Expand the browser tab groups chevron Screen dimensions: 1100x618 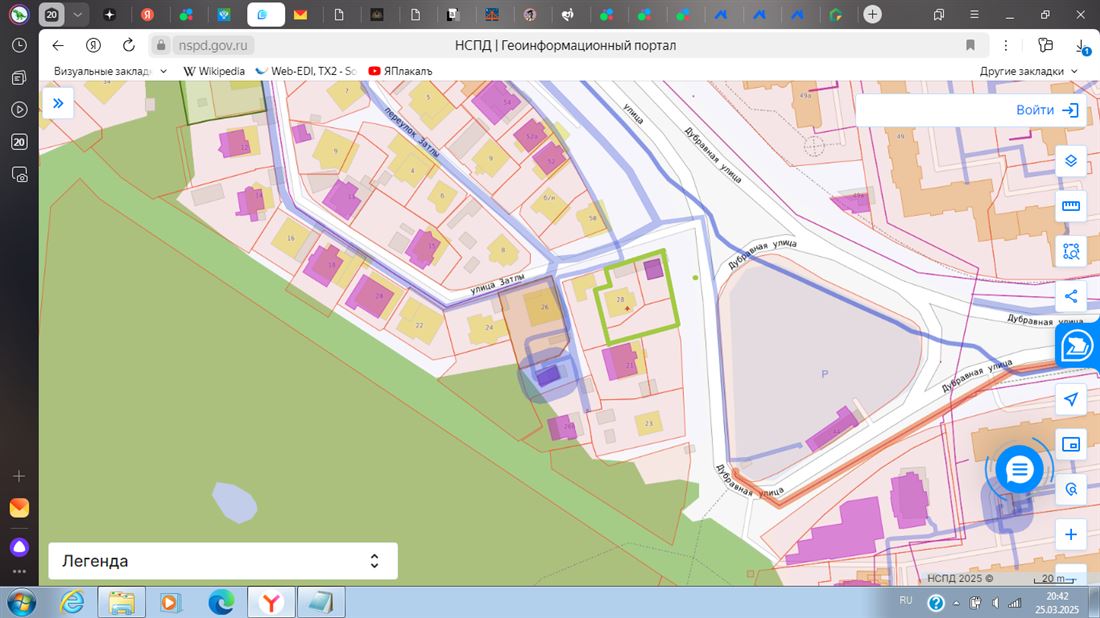coord(78,14)
